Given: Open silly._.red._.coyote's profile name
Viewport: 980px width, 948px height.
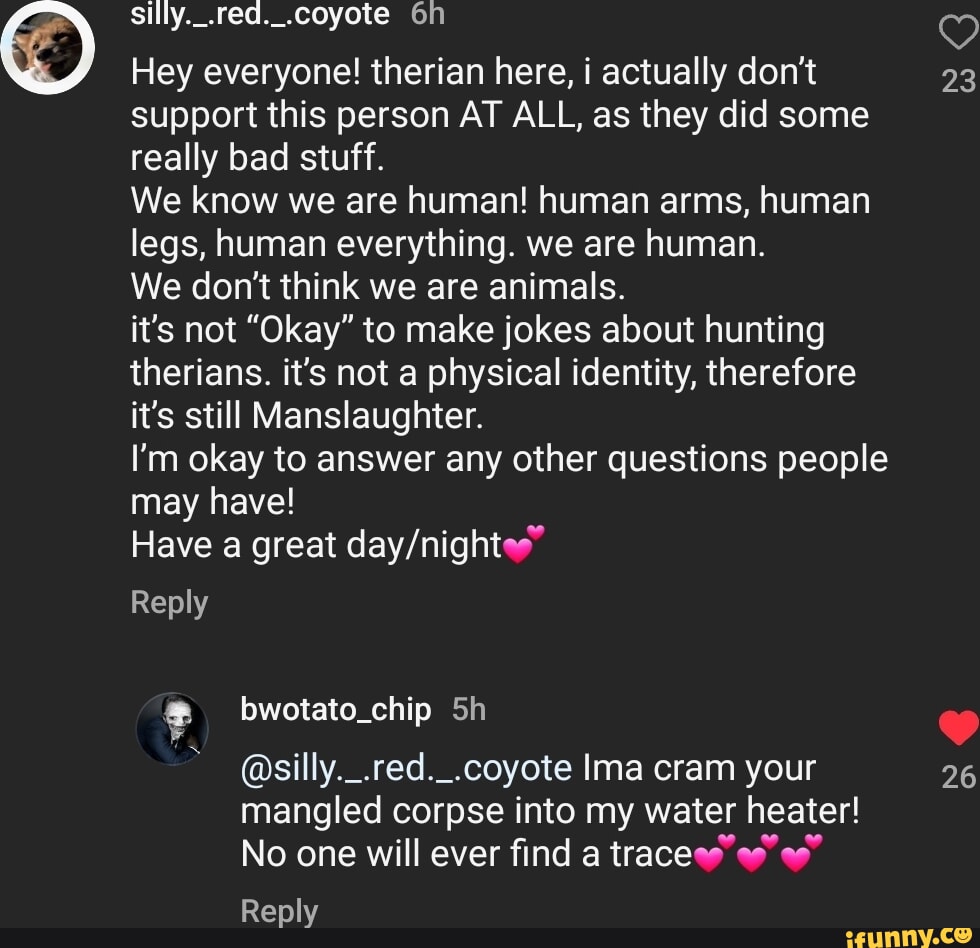Looking at the screenshot, I should pyautogui.click(x=258, y=14).
